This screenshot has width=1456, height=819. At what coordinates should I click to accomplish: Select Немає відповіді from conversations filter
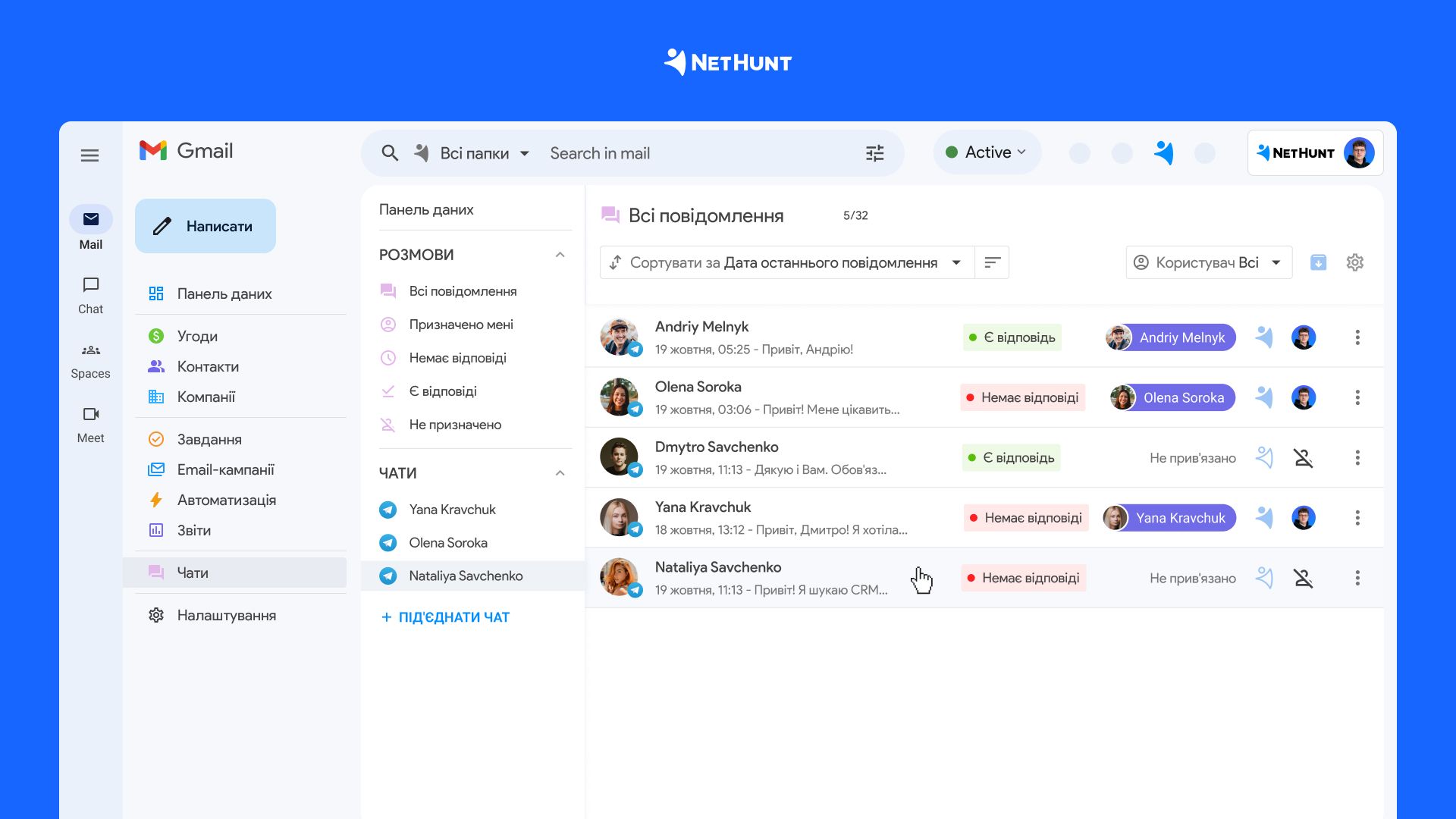[x=457, y=357]
